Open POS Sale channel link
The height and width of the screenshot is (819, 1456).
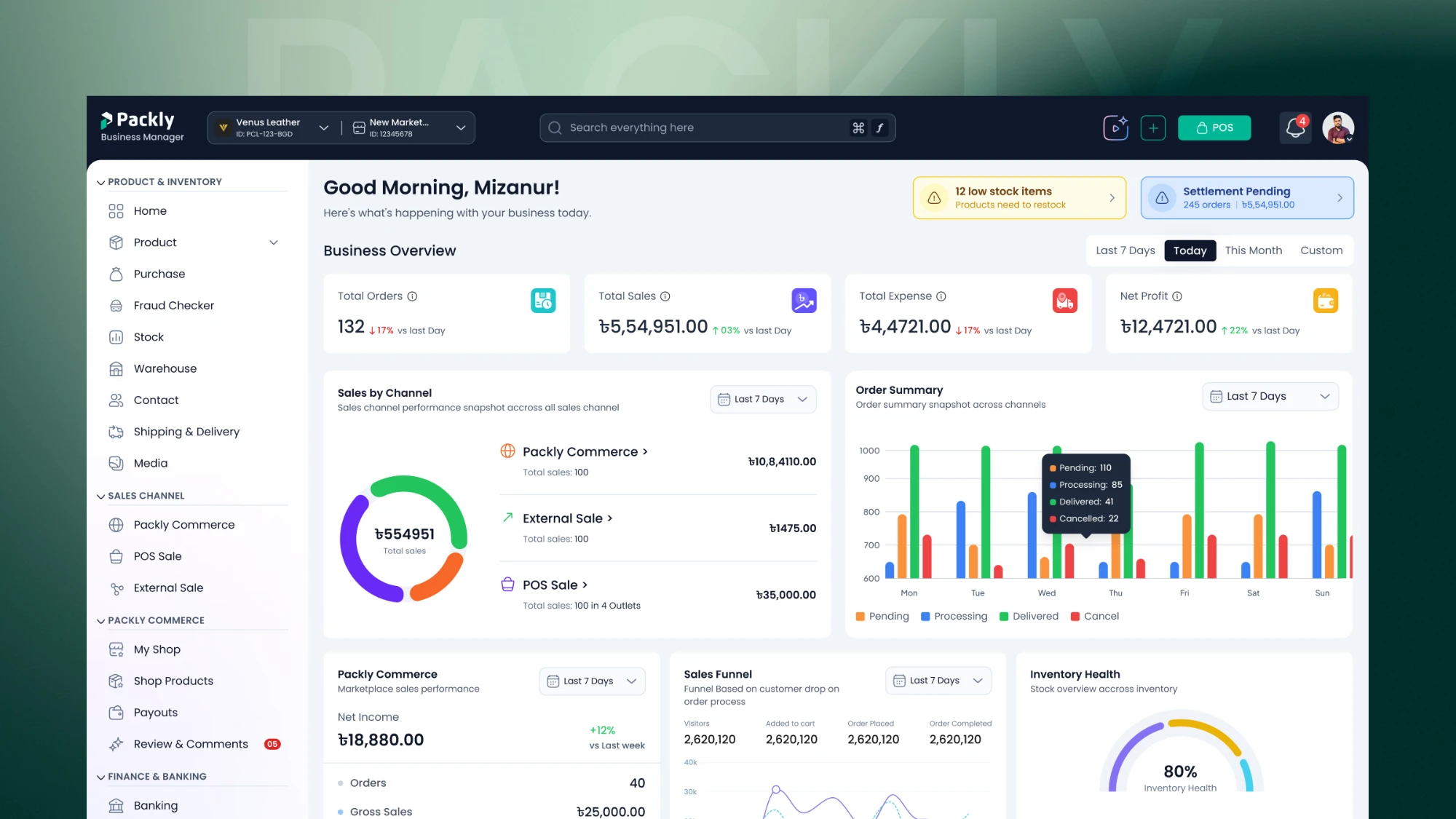pos(555,585)
